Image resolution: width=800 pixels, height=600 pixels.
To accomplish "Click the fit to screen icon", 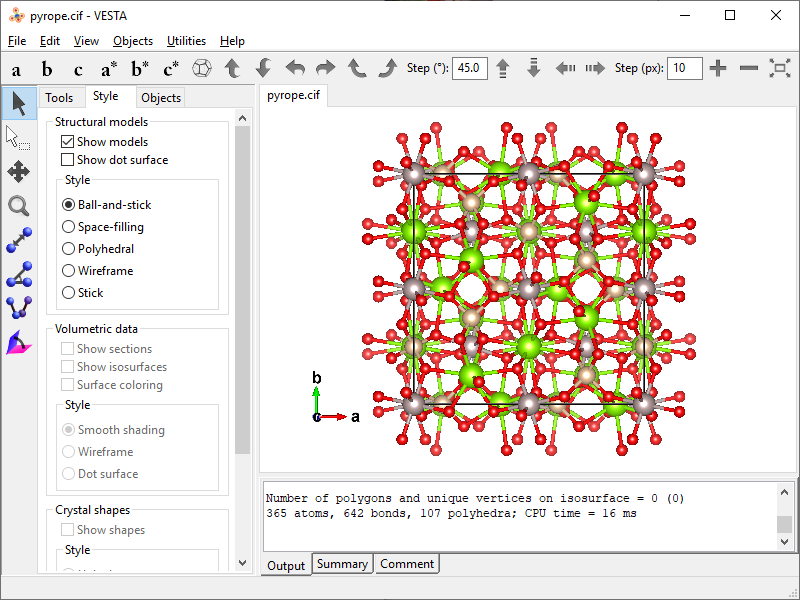I will click(779, 68).
